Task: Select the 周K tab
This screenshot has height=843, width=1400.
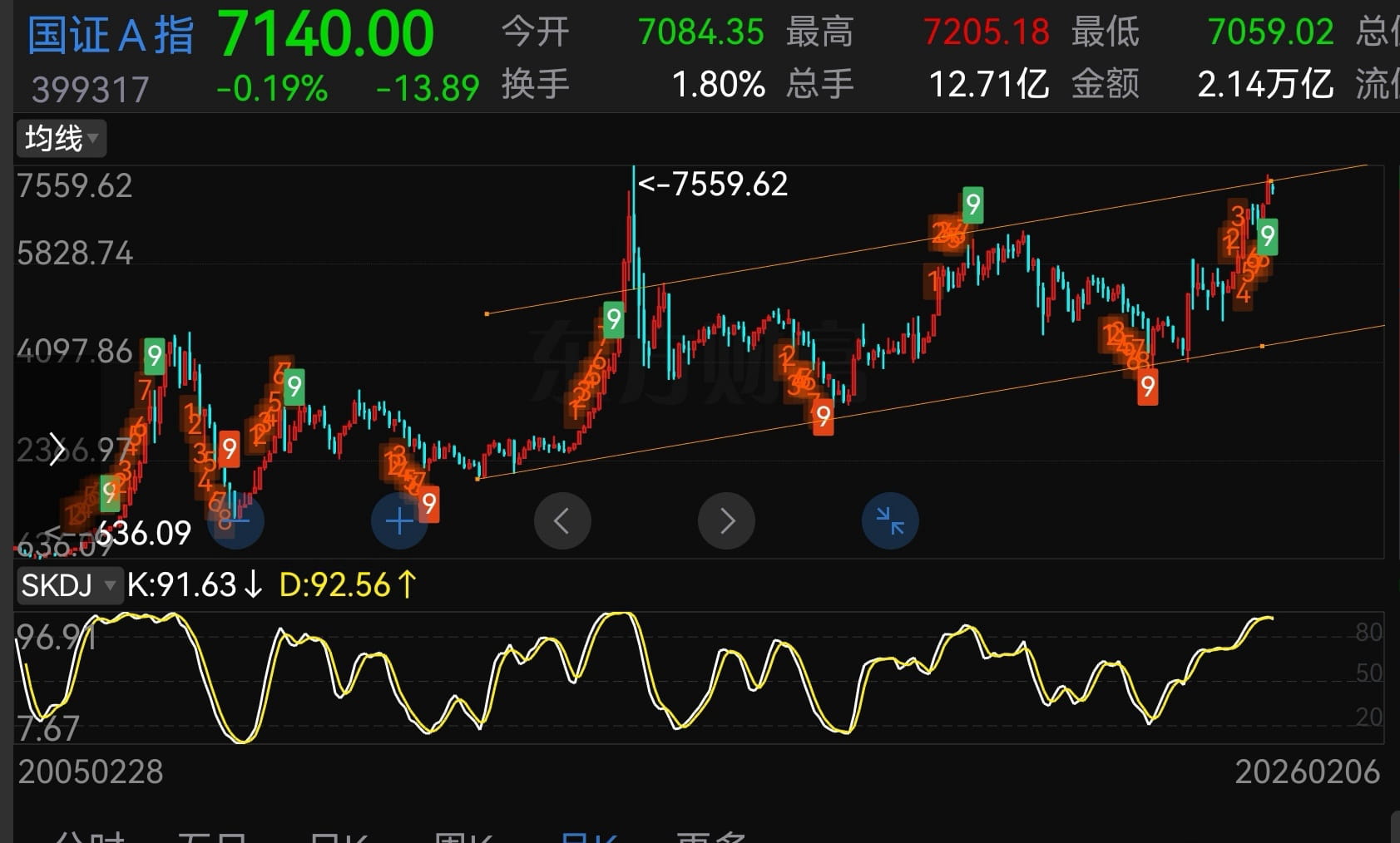Action: (463, 836)
